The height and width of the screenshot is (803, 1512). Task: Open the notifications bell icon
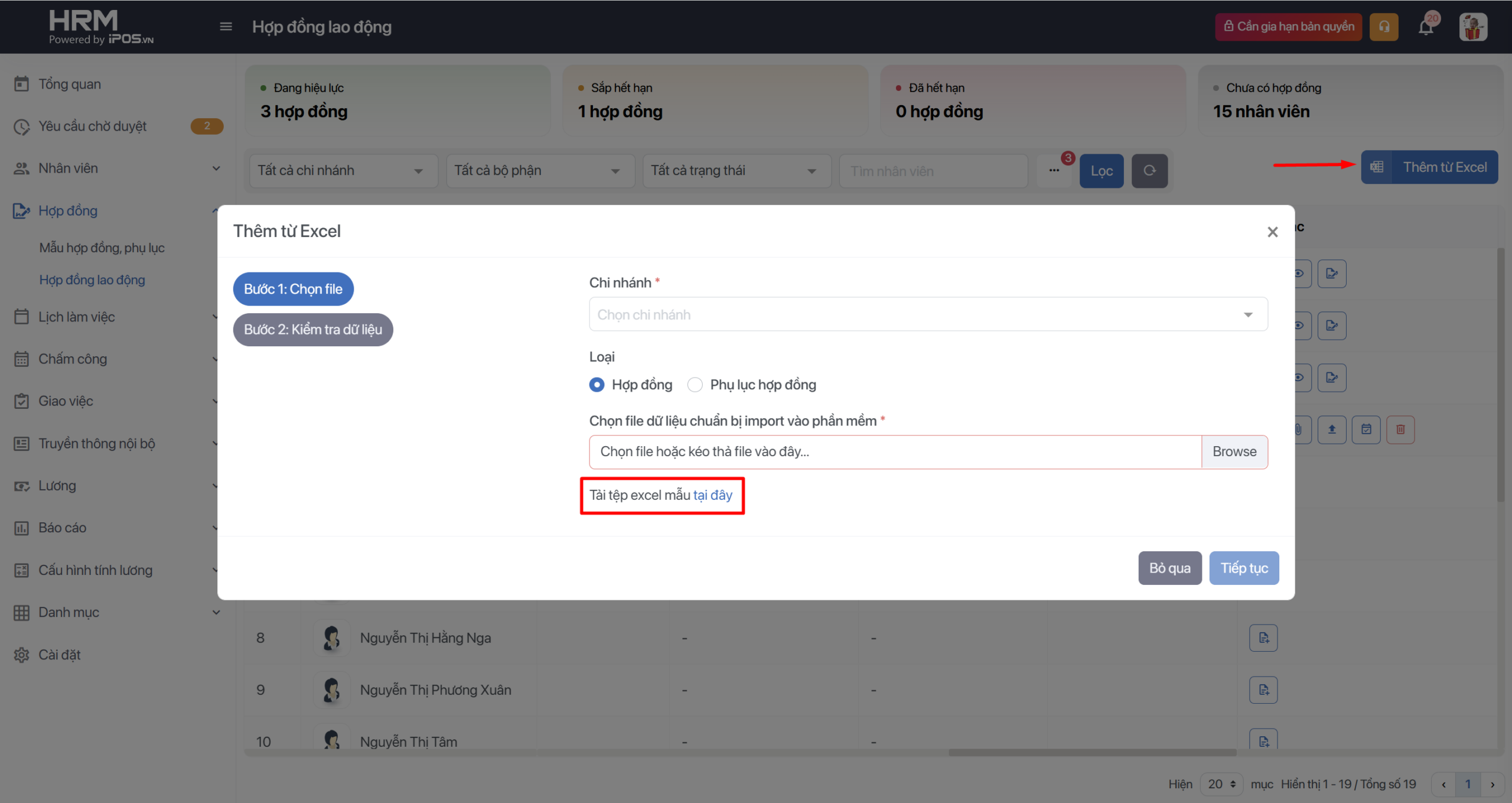1426,27
